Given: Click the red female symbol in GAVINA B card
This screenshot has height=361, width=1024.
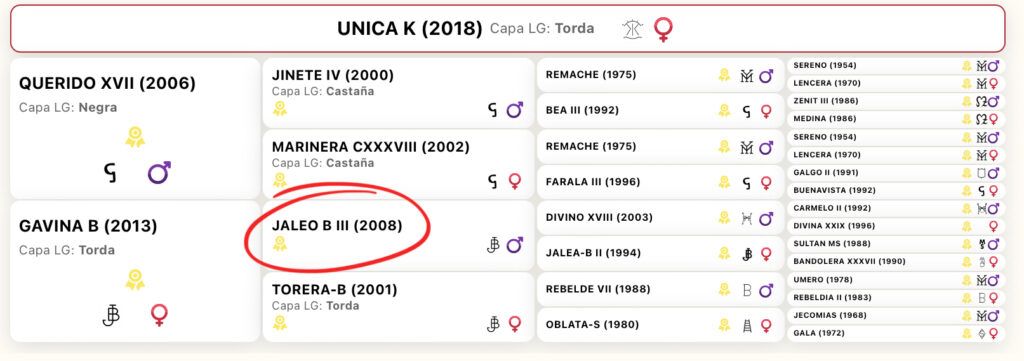Looking at the screenshot, I should tap(159, 315).
